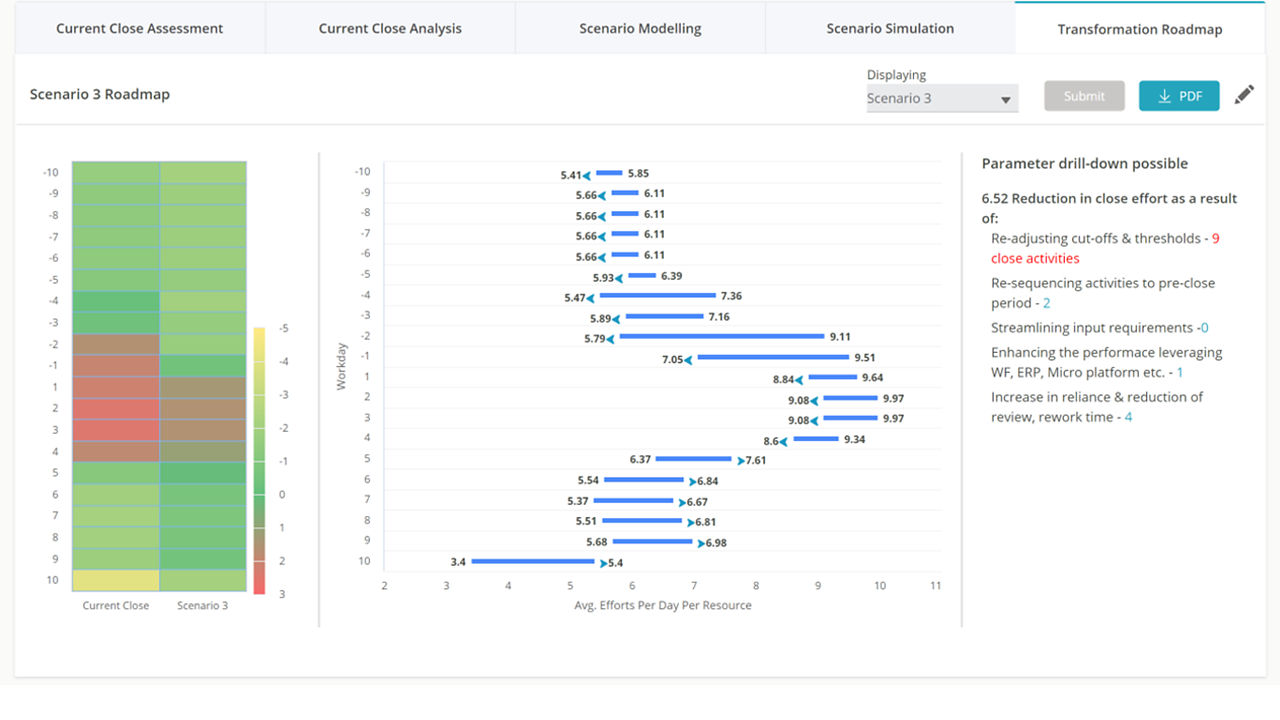Open the reliance and rework count 4

(x=1128, y=417)
